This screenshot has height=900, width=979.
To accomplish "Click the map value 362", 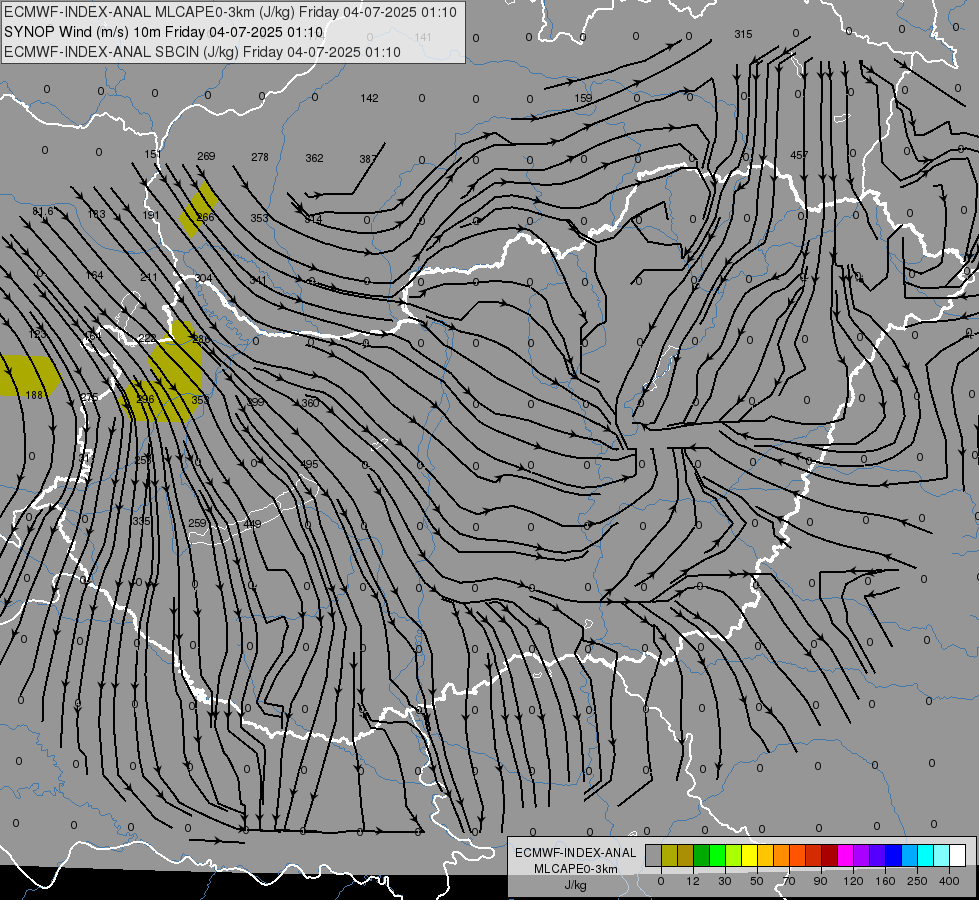I will click(x=314, y=158).
